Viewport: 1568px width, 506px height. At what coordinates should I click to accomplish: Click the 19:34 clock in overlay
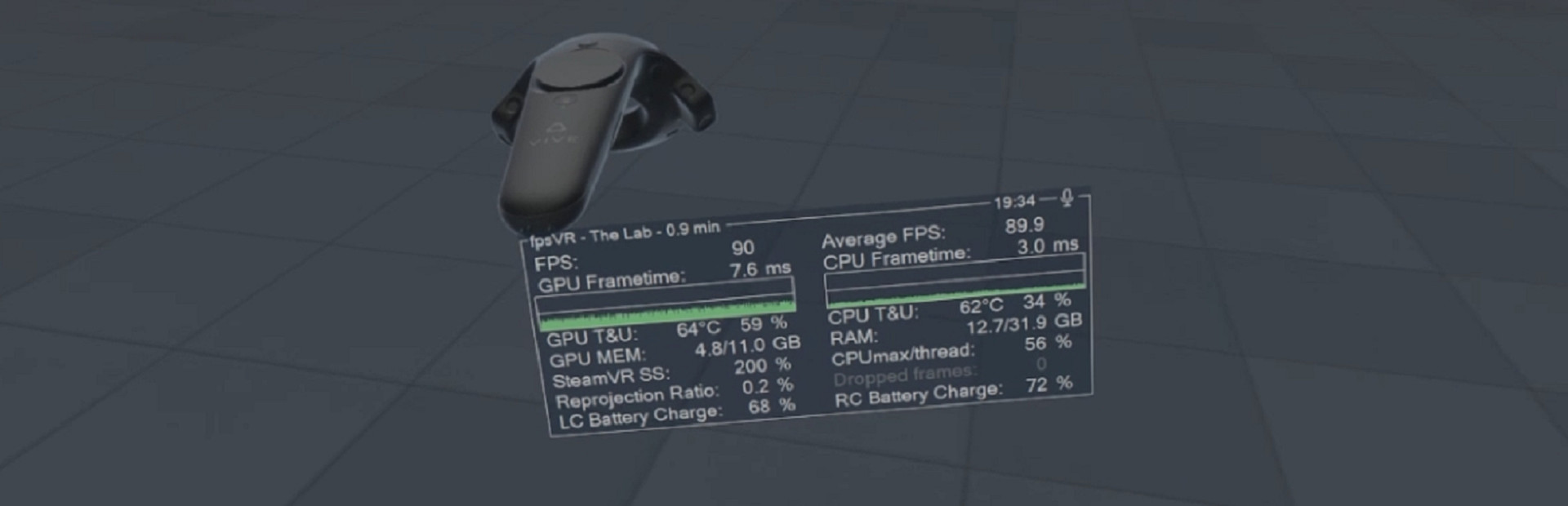pos(1013,202)
